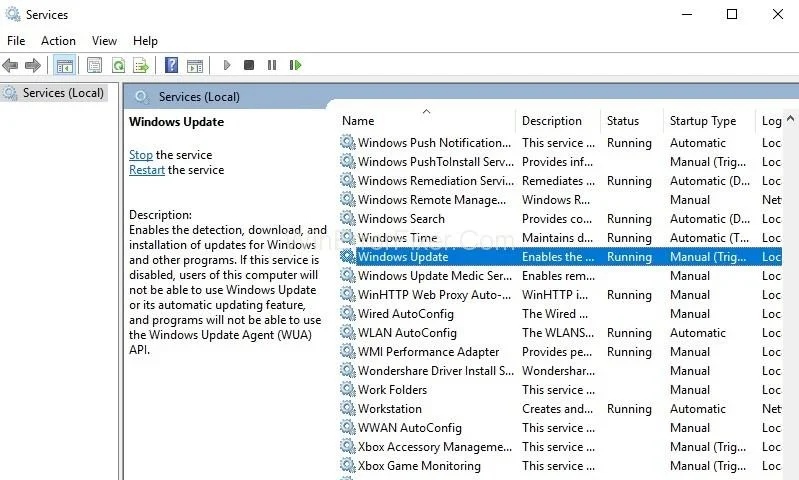This screenshot has width=799, height=480.
Task: Click gear icon of Workstation row
Action: pyautogui.click(x=348, y=409)
